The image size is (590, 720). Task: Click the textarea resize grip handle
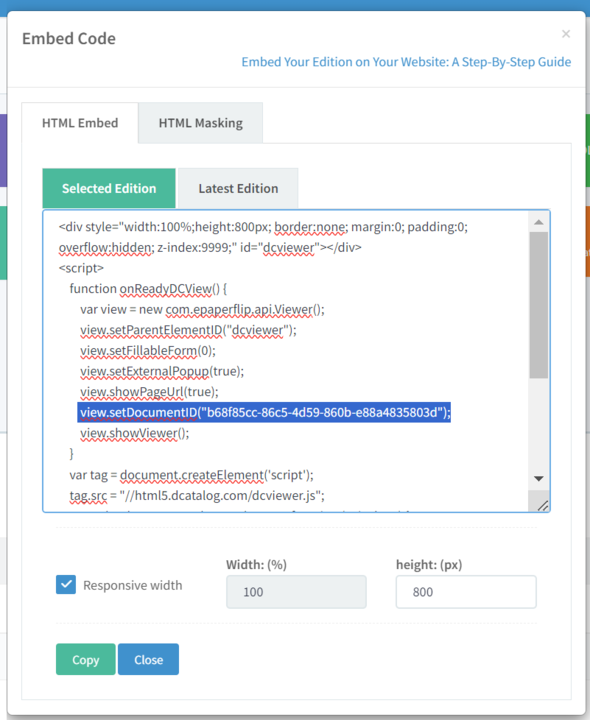click(543, 506)
